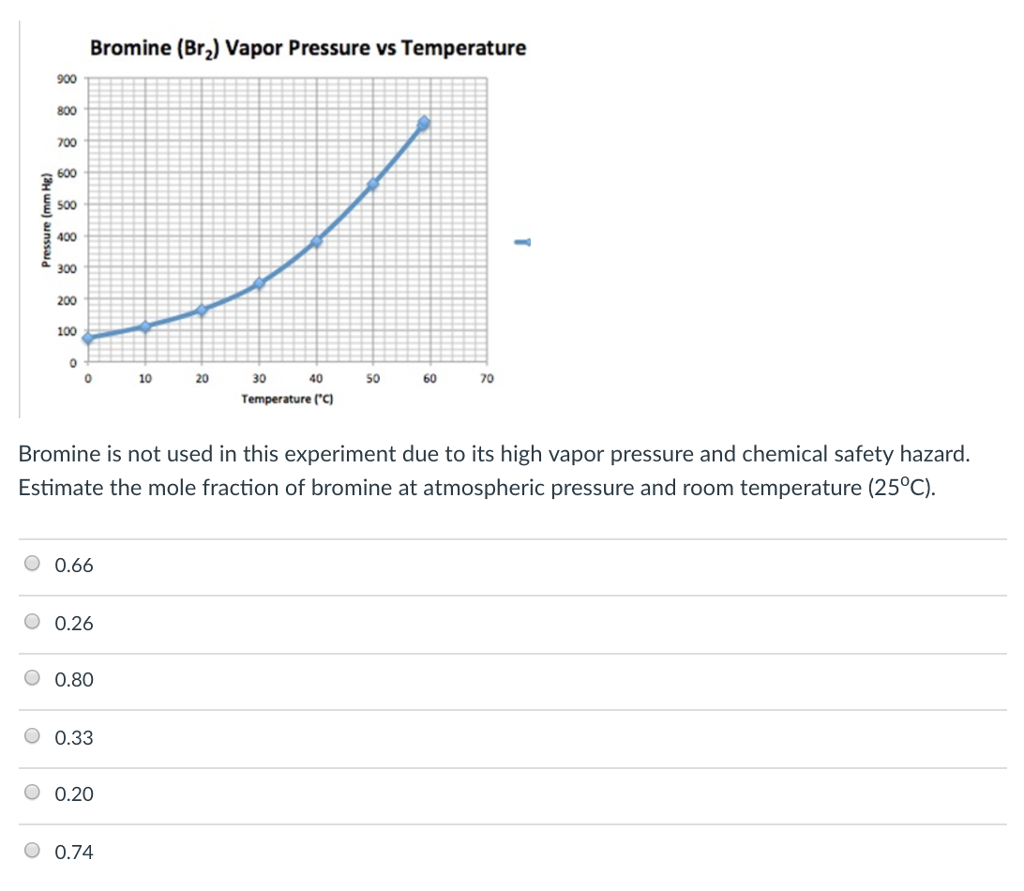The image size is (1024, 891).
Task: Click the 900 gridline label on the y-axis
Action: coord(66,77)
